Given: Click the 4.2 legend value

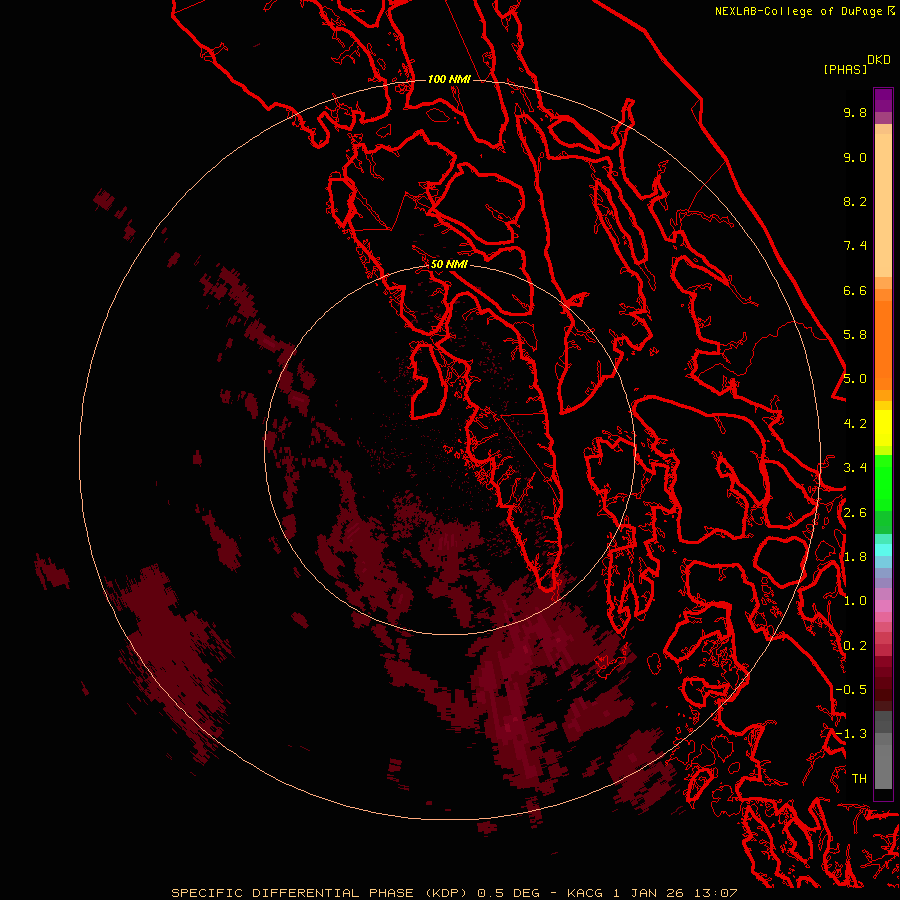Looking at the screenshot, I should 855,424.
